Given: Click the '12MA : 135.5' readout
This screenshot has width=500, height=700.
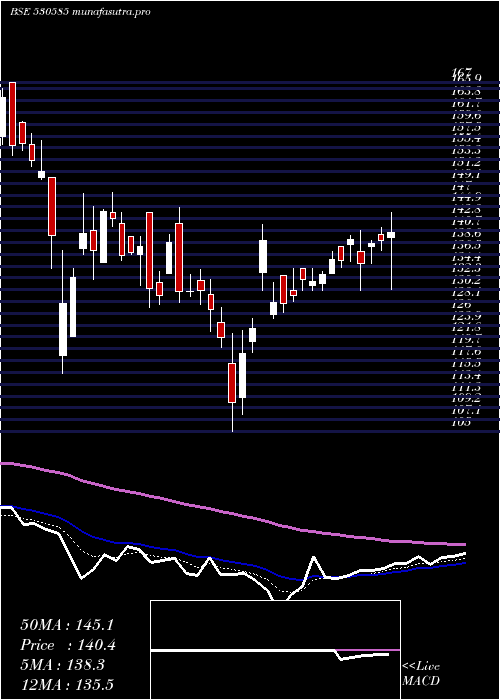Looking at the screenshot, I should tap(66, 684).
